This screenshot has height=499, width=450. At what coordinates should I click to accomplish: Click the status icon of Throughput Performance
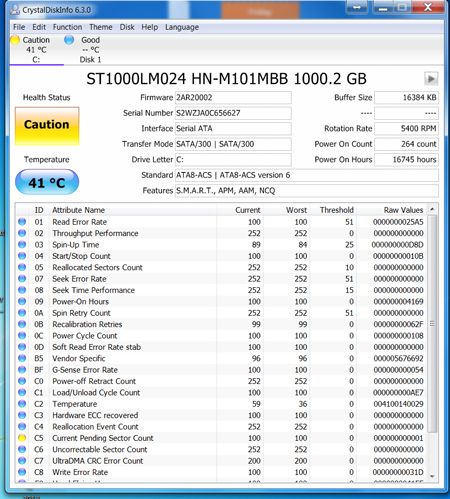coord(22,233)
